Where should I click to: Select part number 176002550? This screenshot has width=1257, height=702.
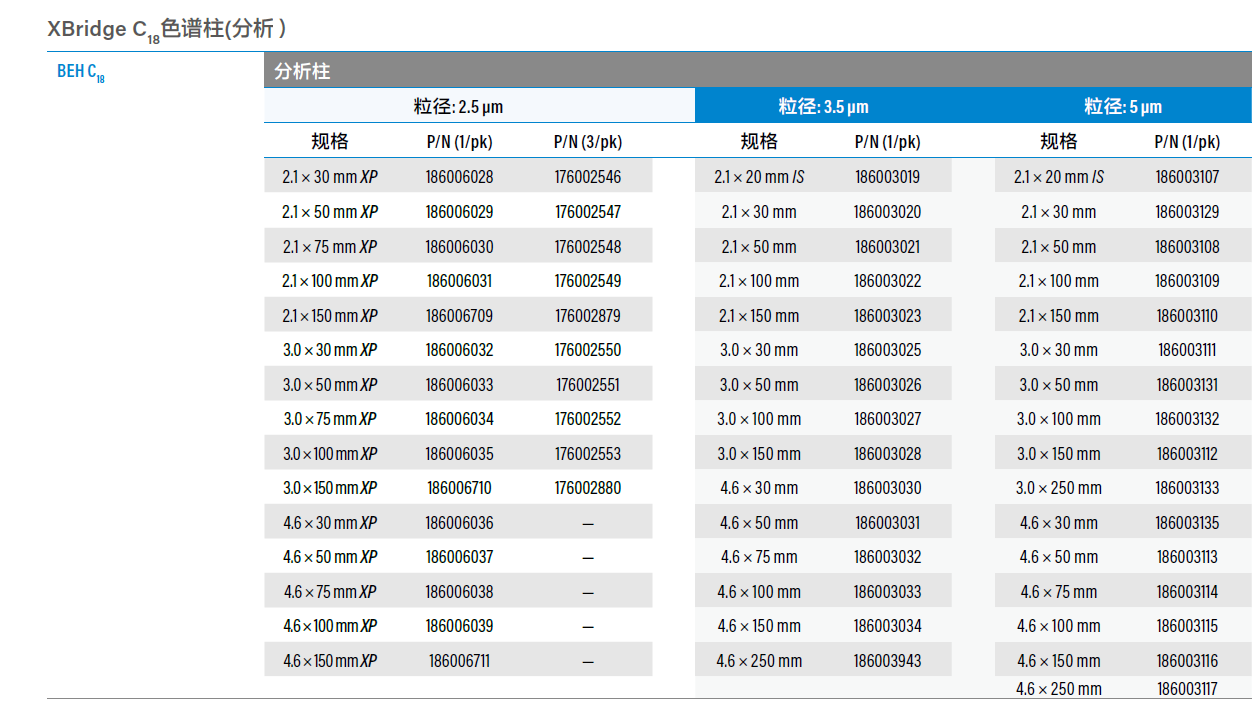point(588,350)
